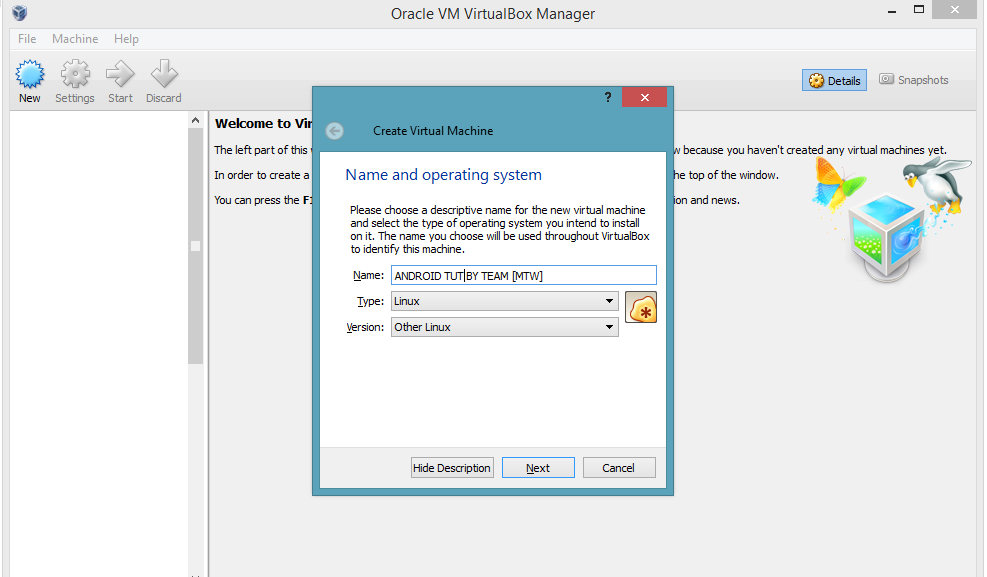This screenshot has height=577, width=987.
Task: Open the File menu
Action: click(27, 39)
